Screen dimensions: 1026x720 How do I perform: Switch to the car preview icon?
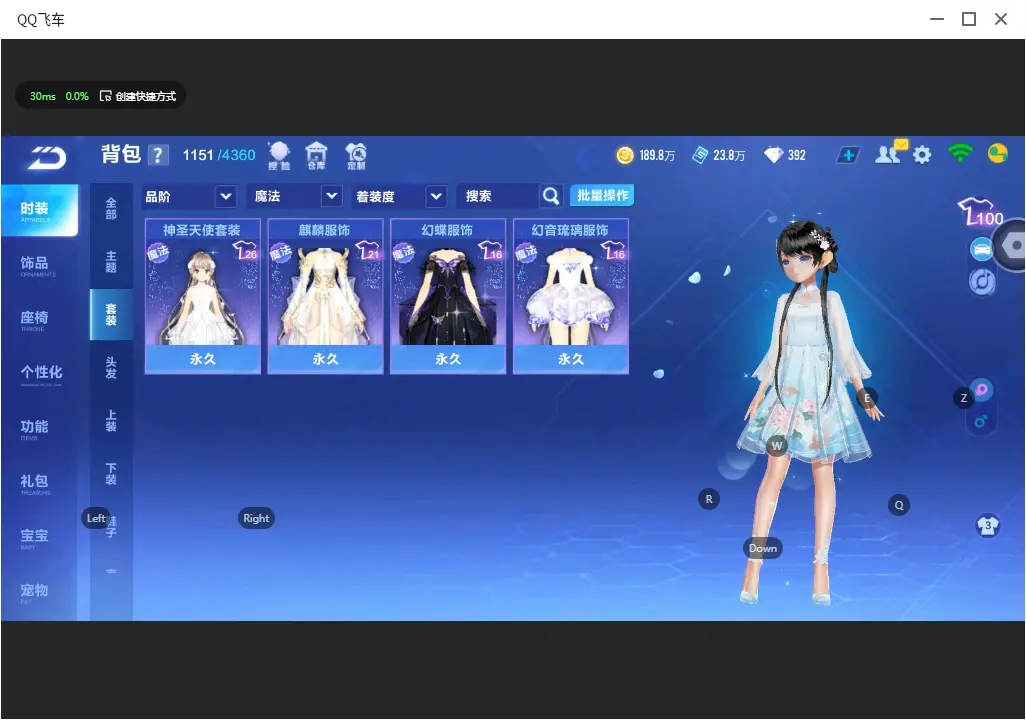pyautogui.click(x=982, y=249)
